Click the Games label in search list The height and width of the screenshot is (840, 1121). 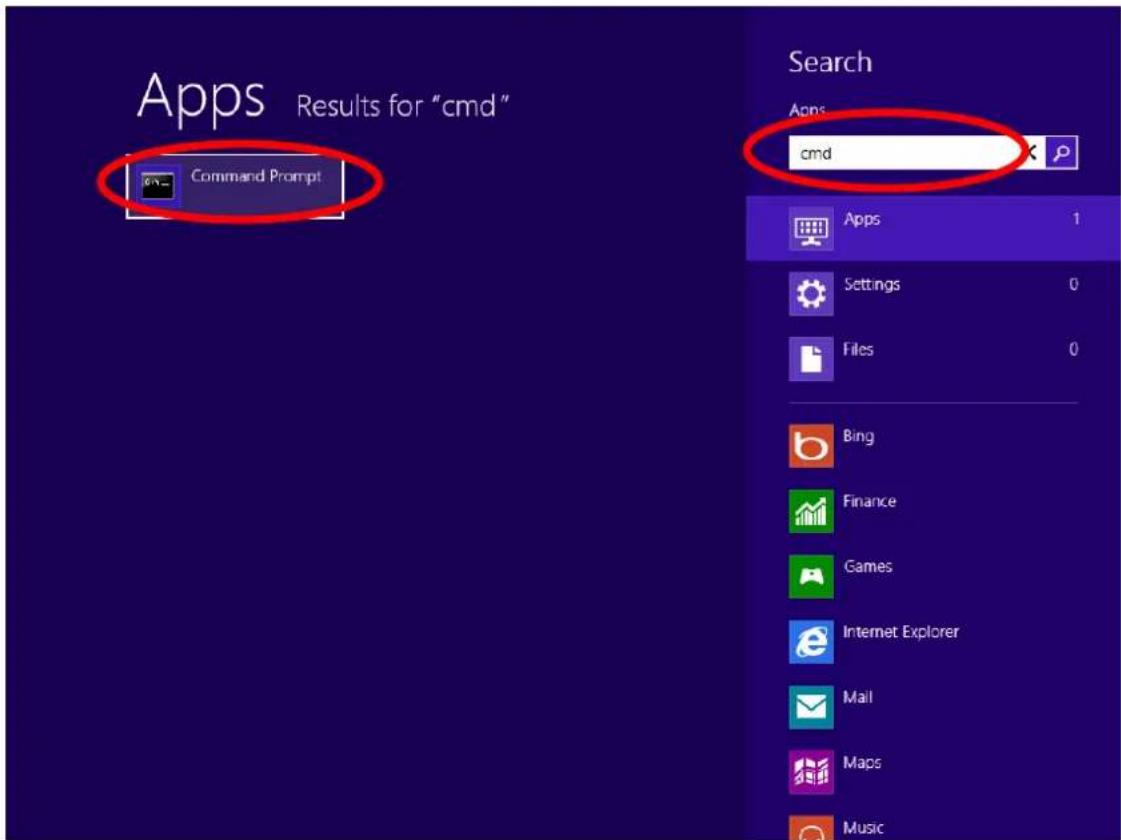click(x=868, y=566)
